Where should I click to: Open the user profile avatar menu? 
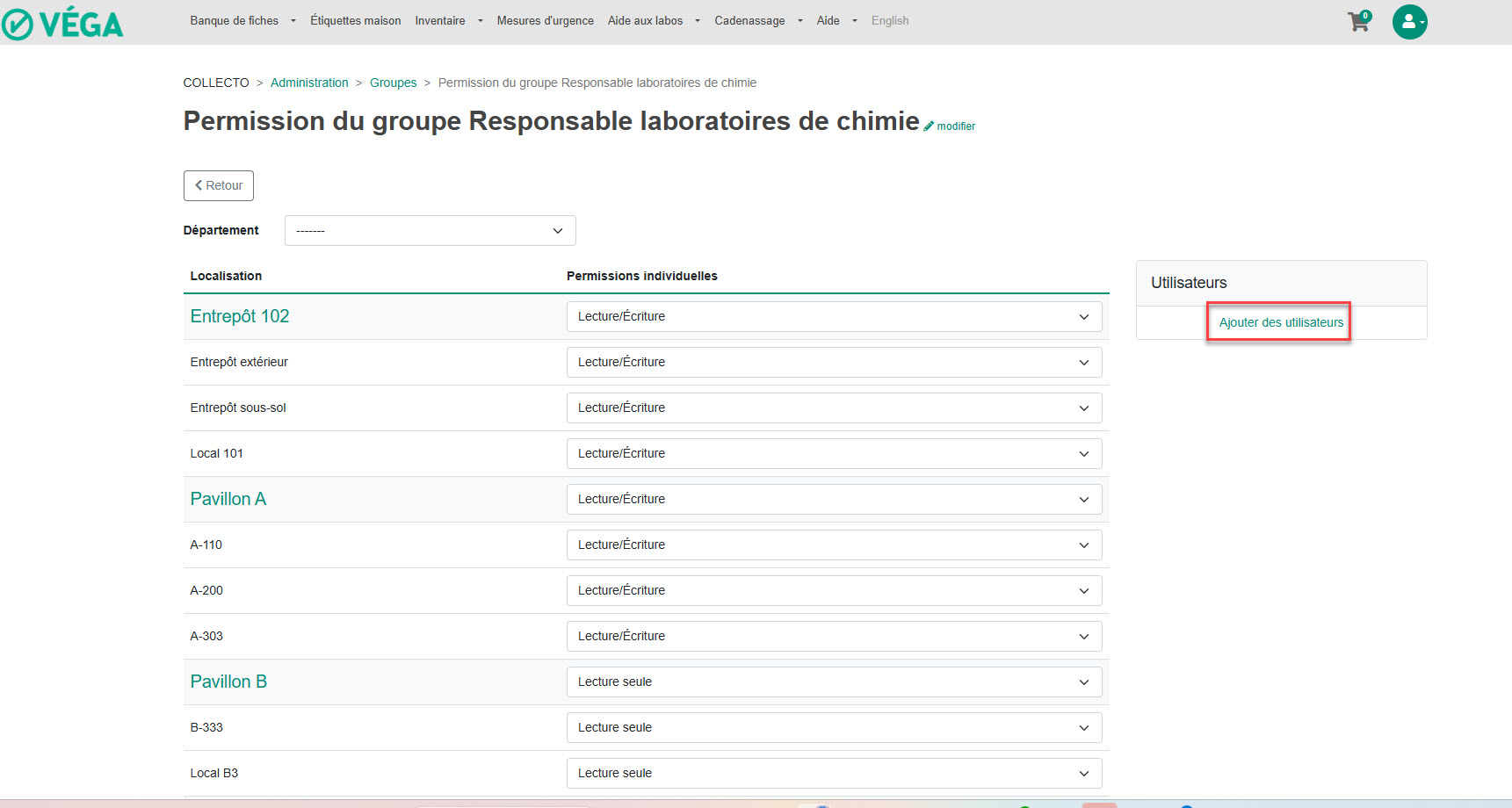click(1409, 22)
